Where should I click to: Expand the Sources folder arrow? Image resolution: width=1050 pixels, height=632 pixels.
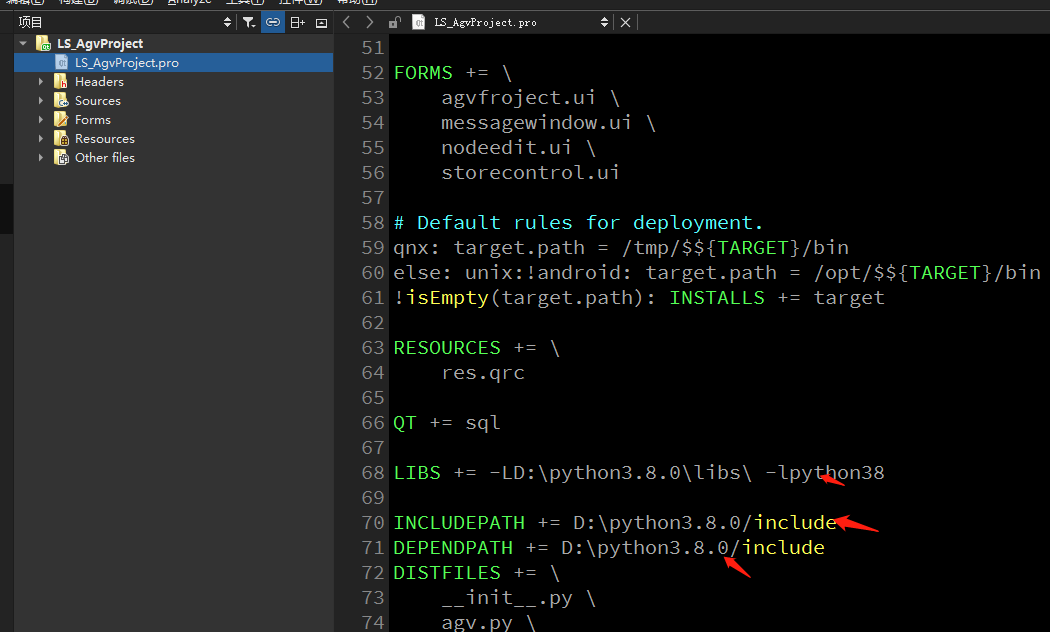click(x=41, y=101)
